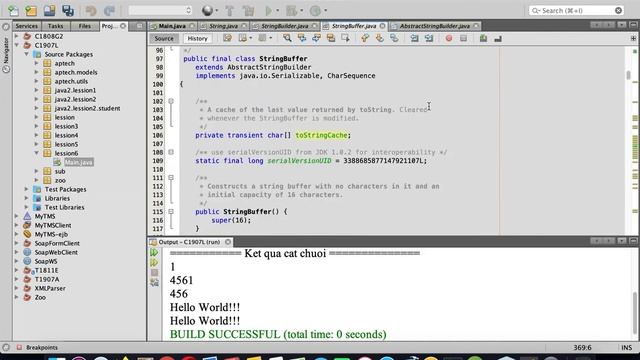Click the Source view button
Image resolution: width=640 pixels, height=360 pixels.
coord(164,38)
